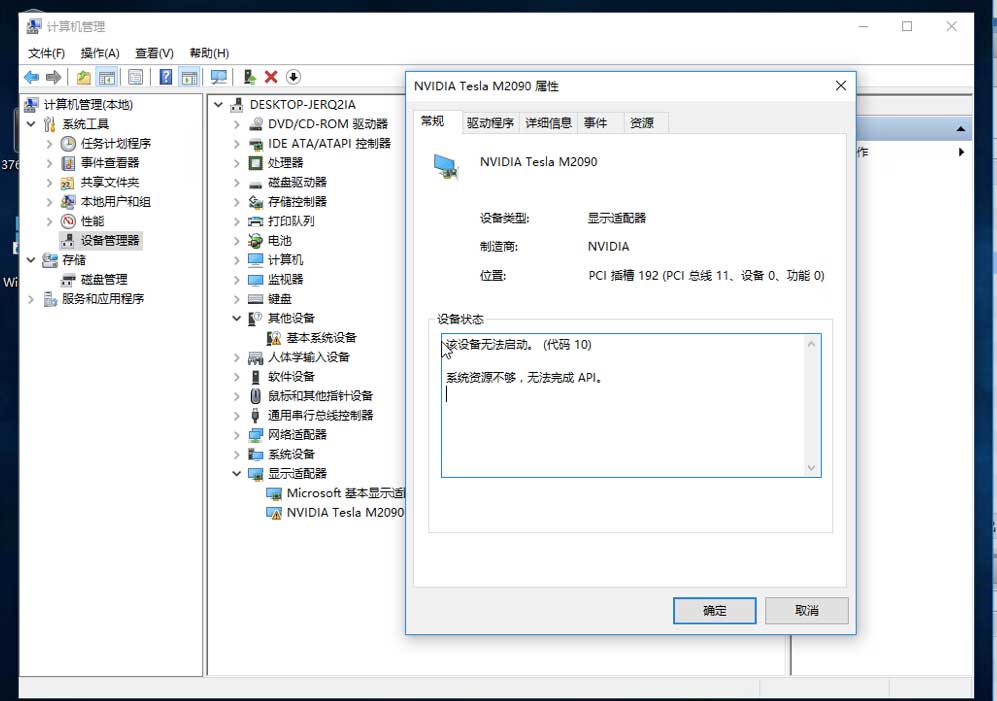
Task: Click the scroll-down arrow in the 设备状态 box
Action: pos(811,468)
